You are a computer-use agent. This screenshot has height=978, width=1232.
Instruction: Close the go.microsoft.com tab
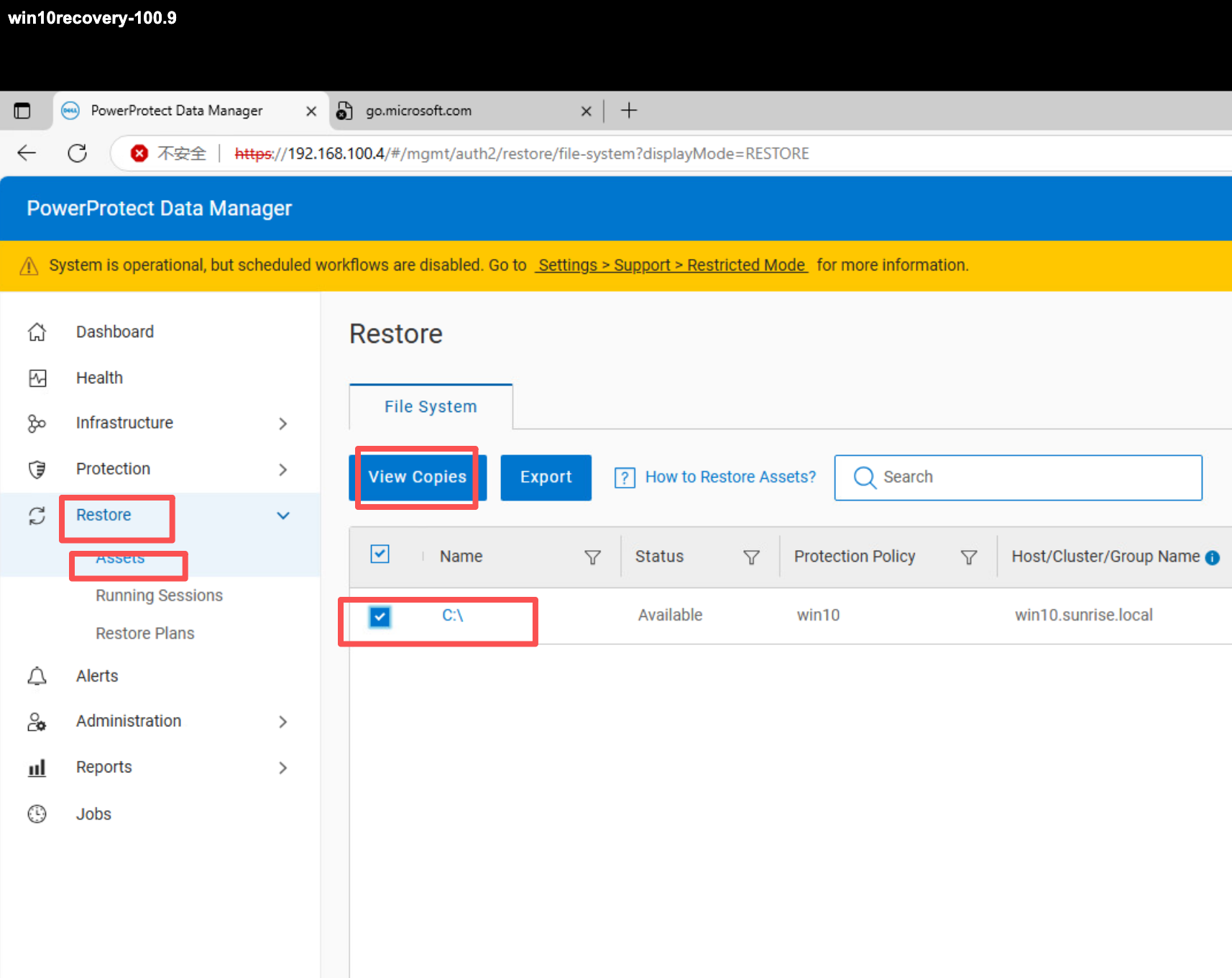click(x=587, y=111)
